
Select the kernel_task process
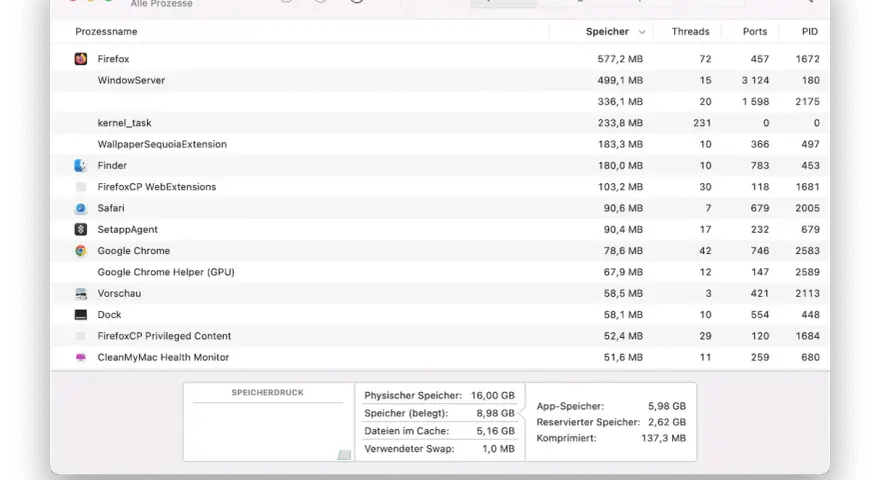[x=125, y=123]
